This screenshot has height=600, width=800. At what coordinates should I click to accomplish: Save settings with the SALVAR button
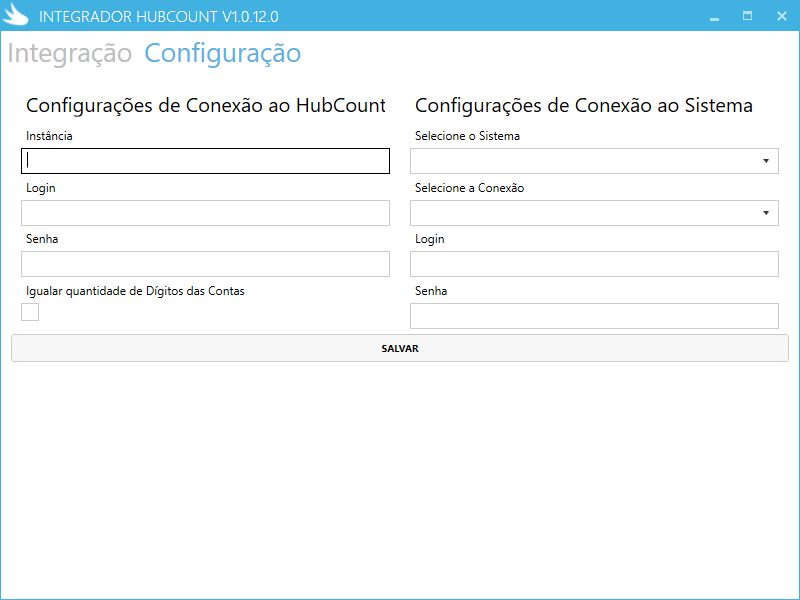pyautogui.click(x=400, y=348)
